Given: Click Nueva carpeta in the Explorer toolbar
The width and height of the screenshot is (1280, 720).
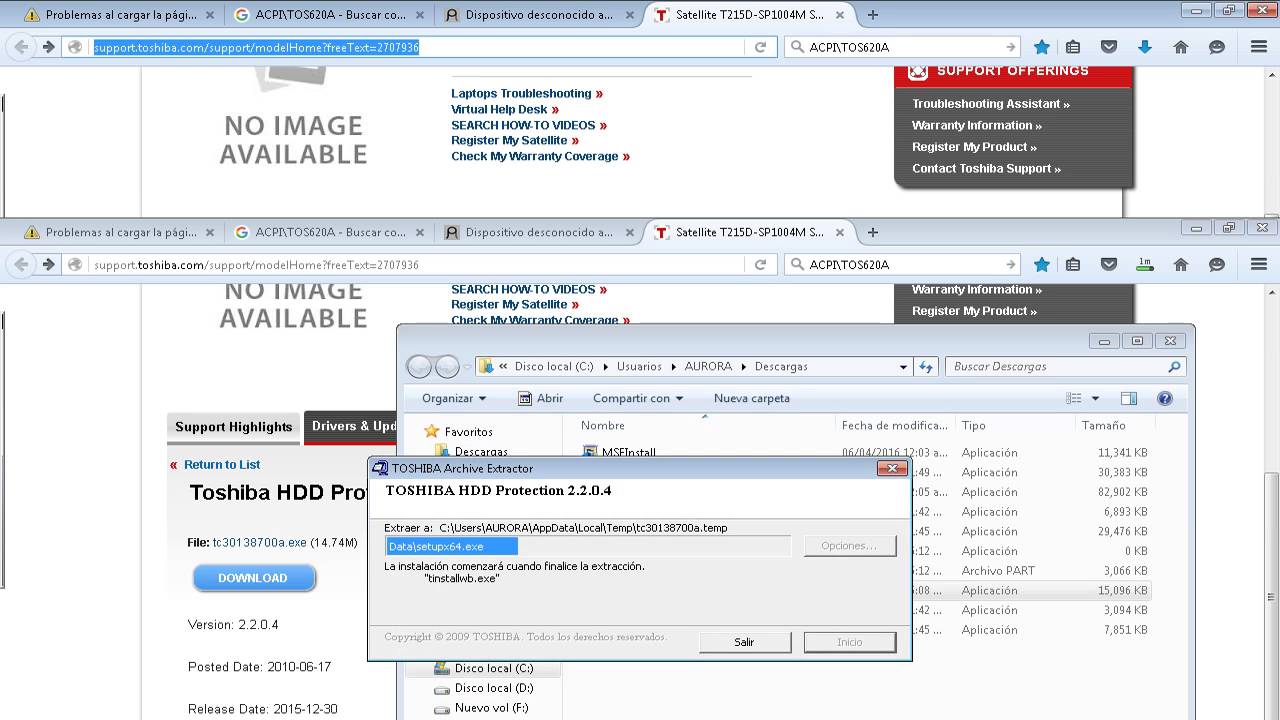Looking at the screenshot, I should pos(752,398).
